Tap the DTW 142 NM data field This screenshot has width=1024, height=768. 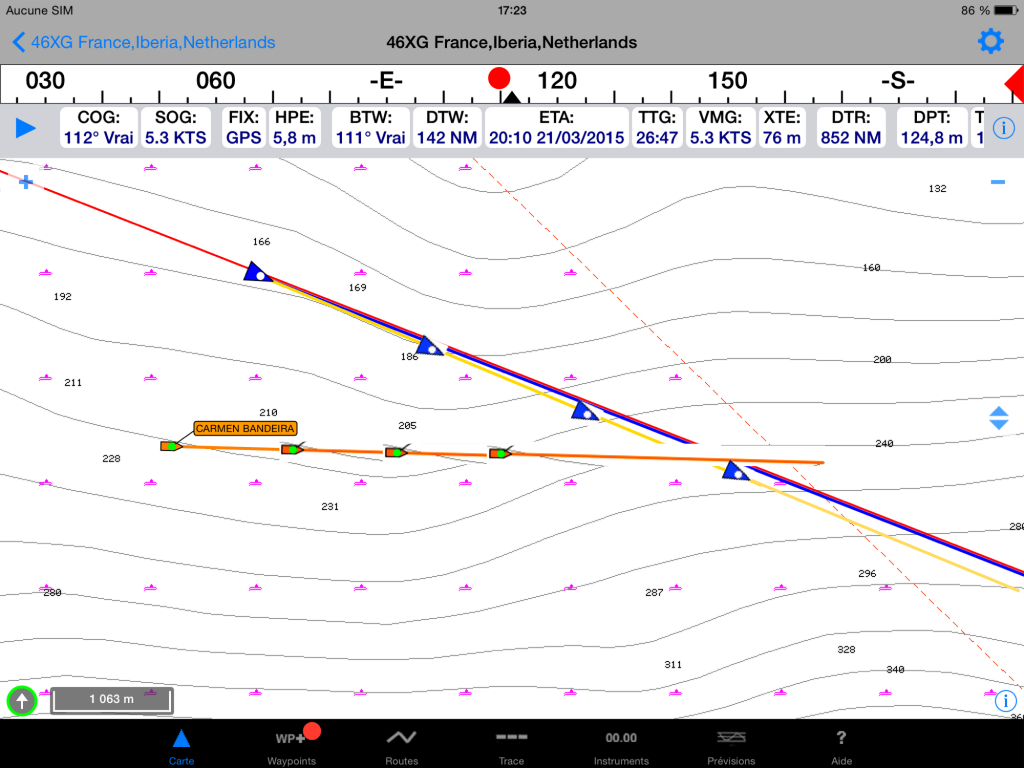pos(447,127)
